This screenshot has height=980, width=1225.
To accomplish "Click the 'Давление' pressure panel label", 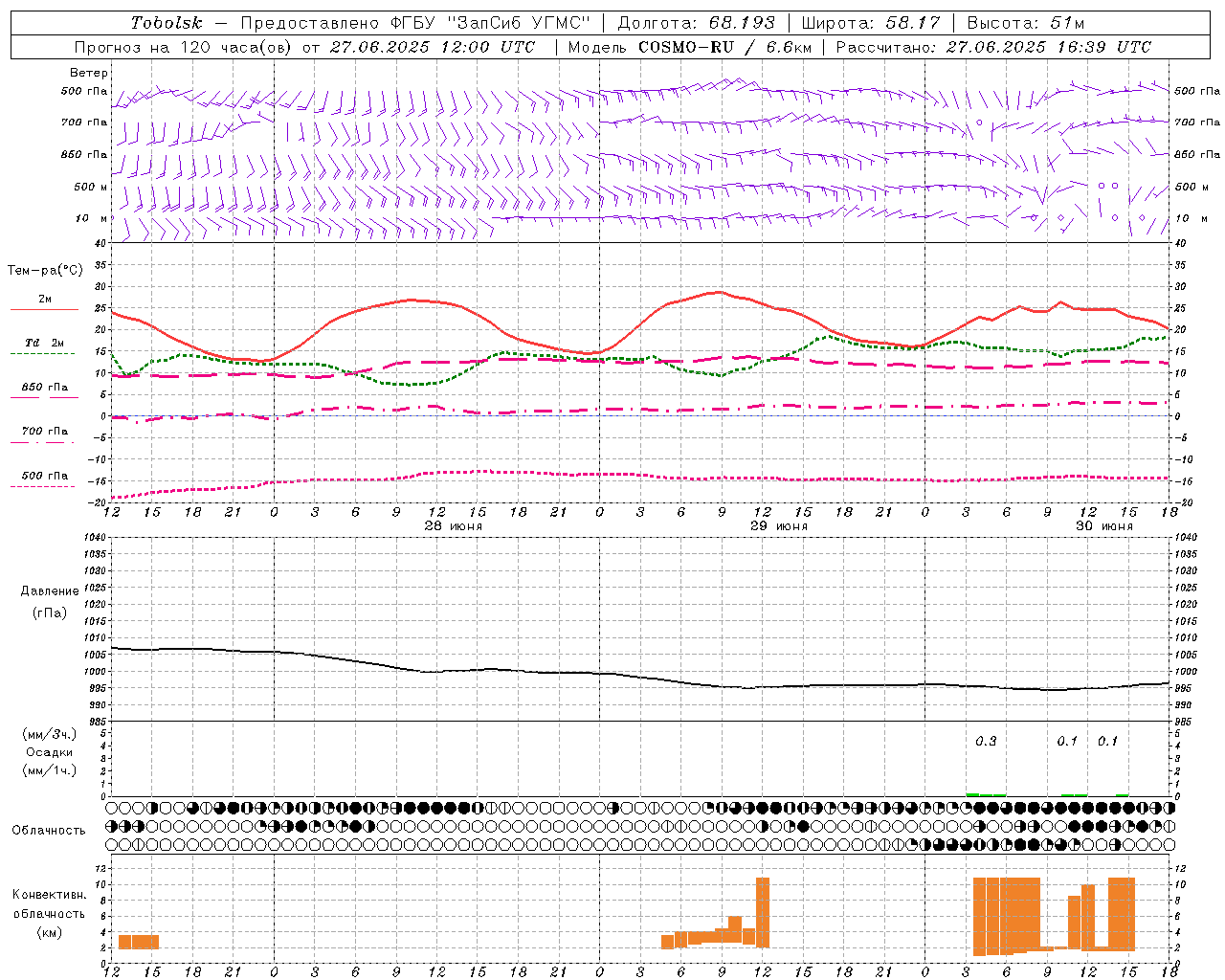I will (x=50, y=591).
